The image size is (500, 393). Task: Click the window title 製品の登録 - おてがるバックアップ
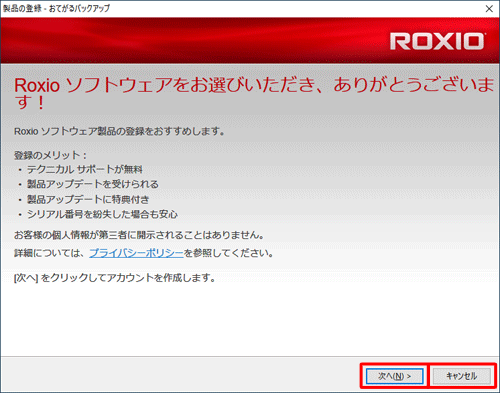pyautogui.click(x=56, y=8)
